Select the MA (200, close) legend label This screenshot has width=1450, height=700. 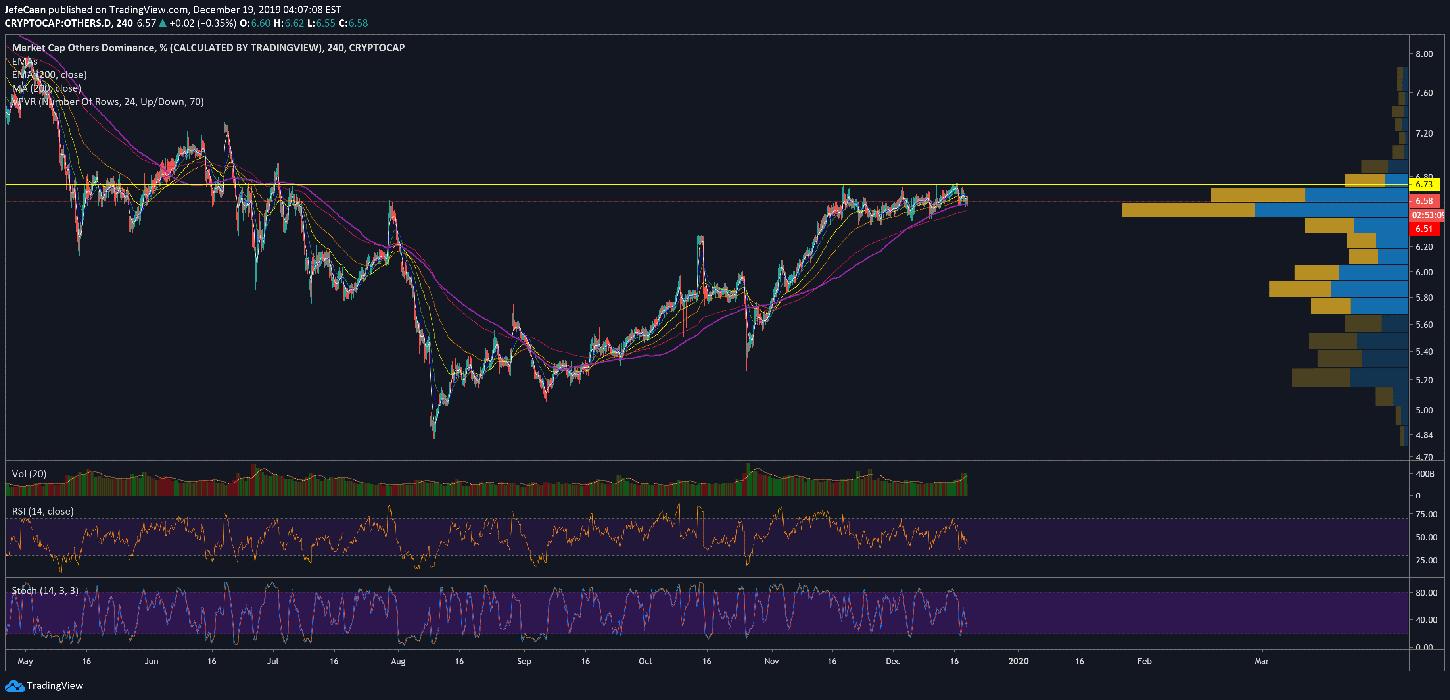(46, 88)
